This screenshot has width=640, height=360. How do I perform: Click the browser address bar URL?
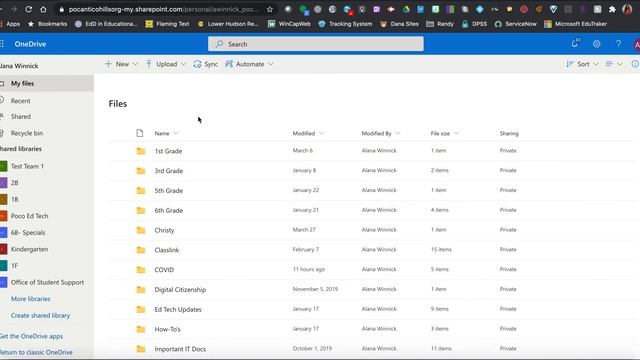[x=163, y=9]
